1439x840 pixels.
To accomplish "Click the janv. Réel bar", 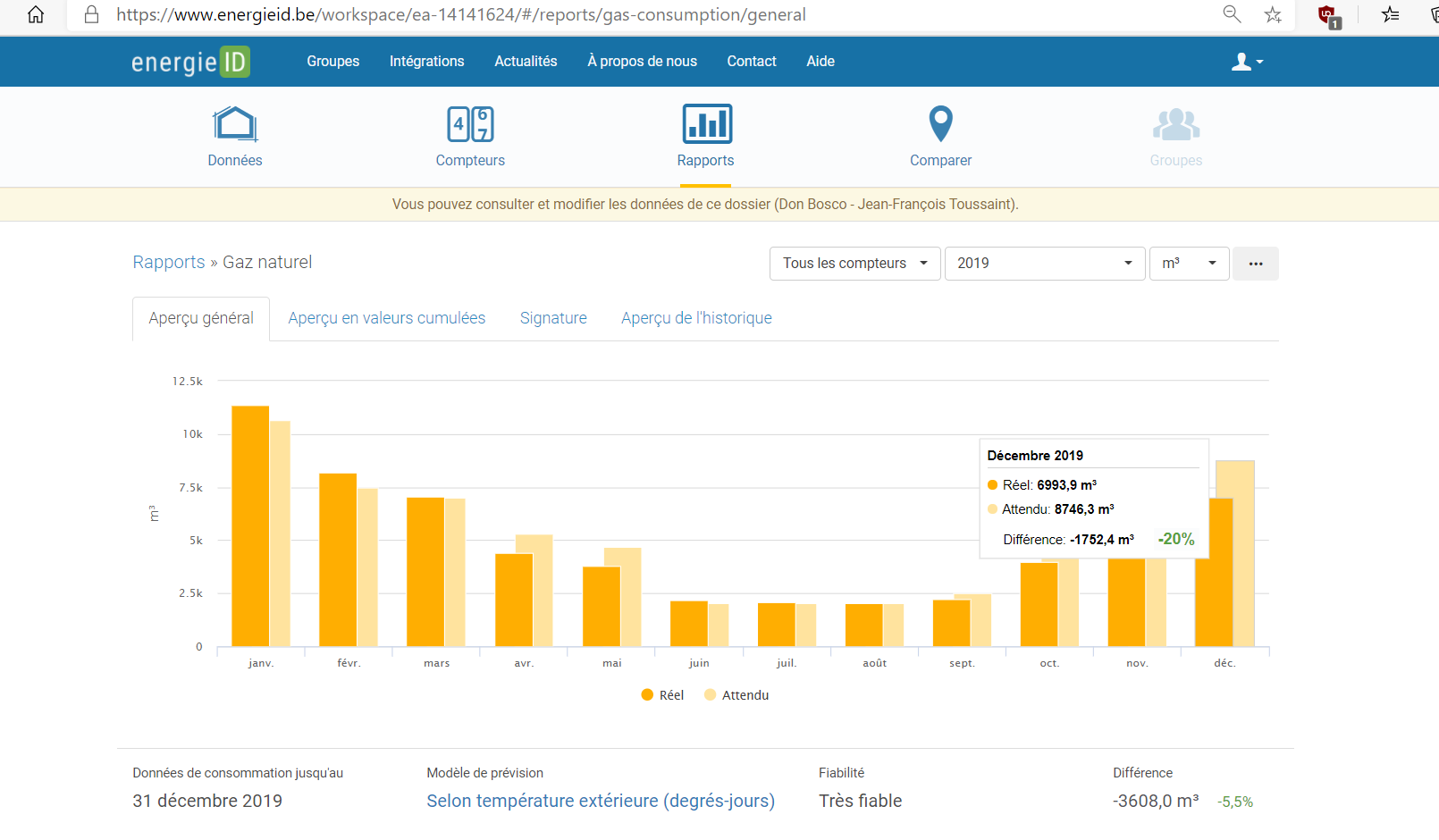I will [250, 526].
